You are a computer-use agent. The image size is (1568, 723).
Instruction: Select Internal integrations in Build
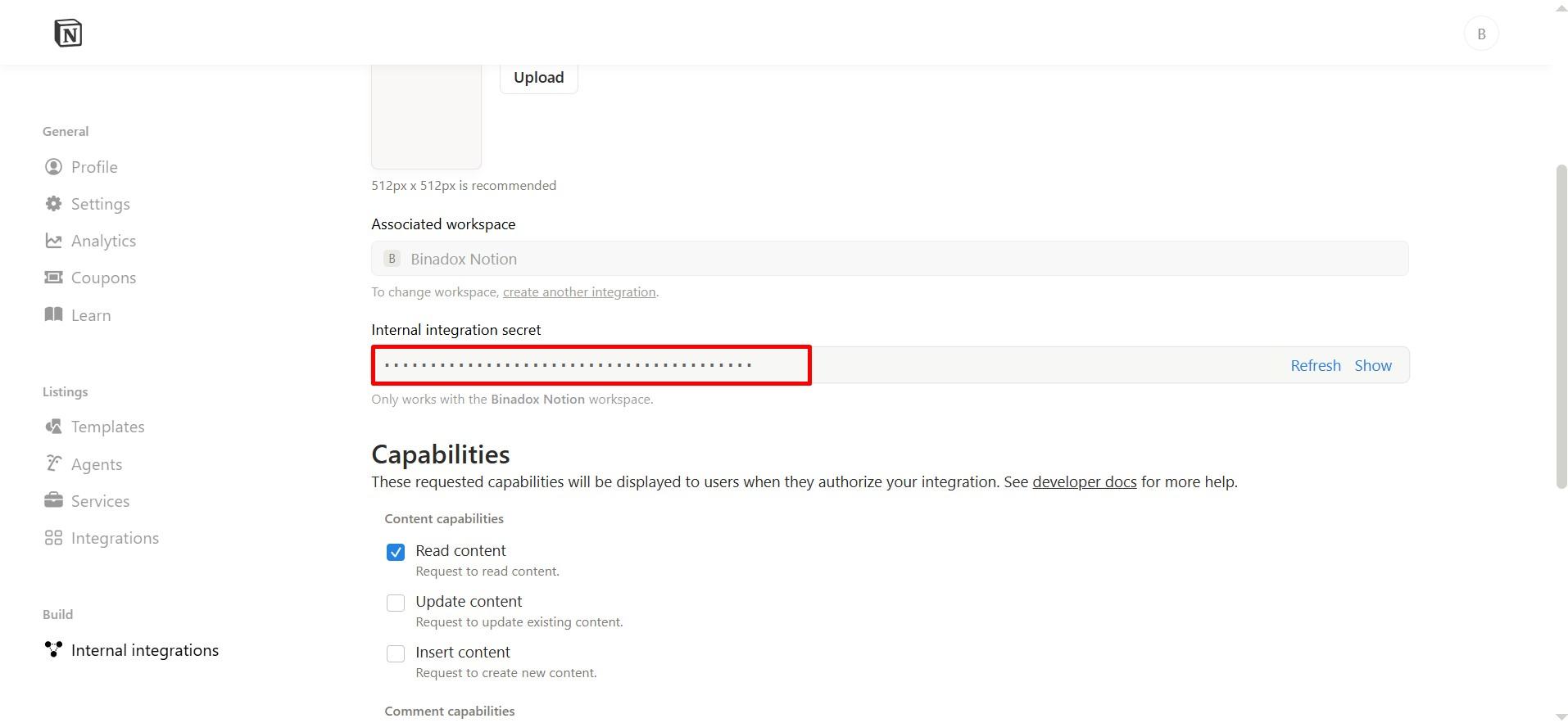(x=145, y=650)
